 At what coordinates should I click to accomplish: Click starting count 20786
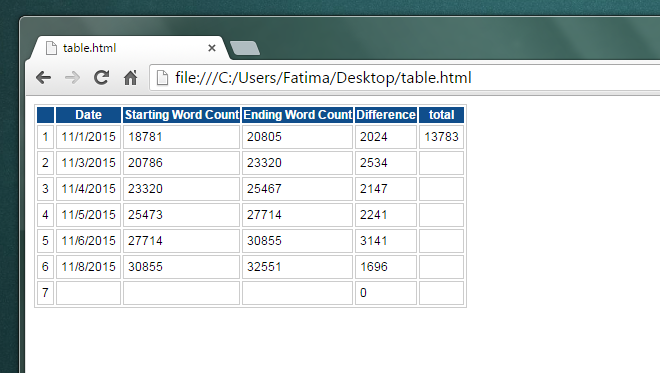coord(181,163)
